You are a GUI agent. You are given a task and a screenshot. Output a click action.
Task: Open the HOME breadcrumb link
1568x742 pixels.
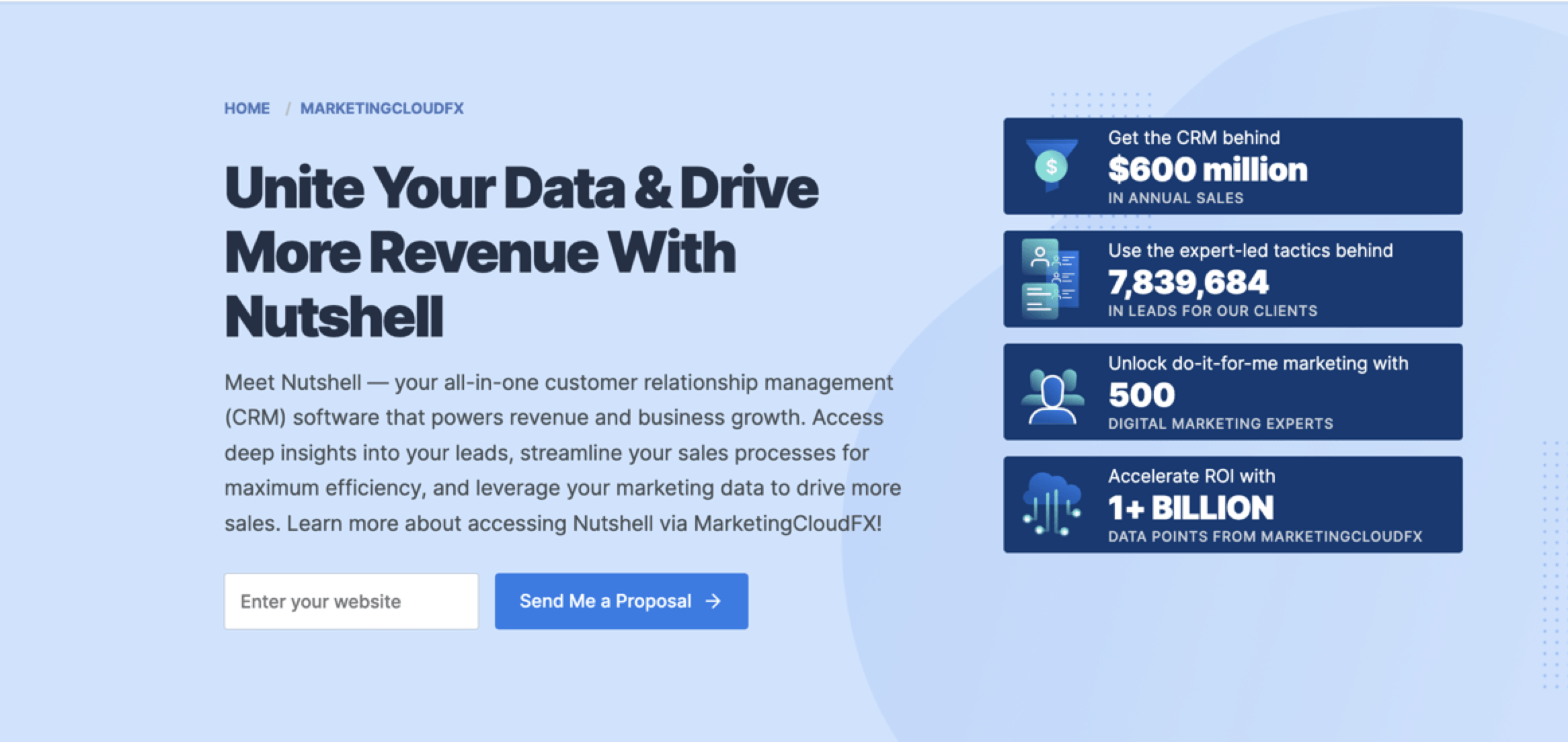pos(247,108)
